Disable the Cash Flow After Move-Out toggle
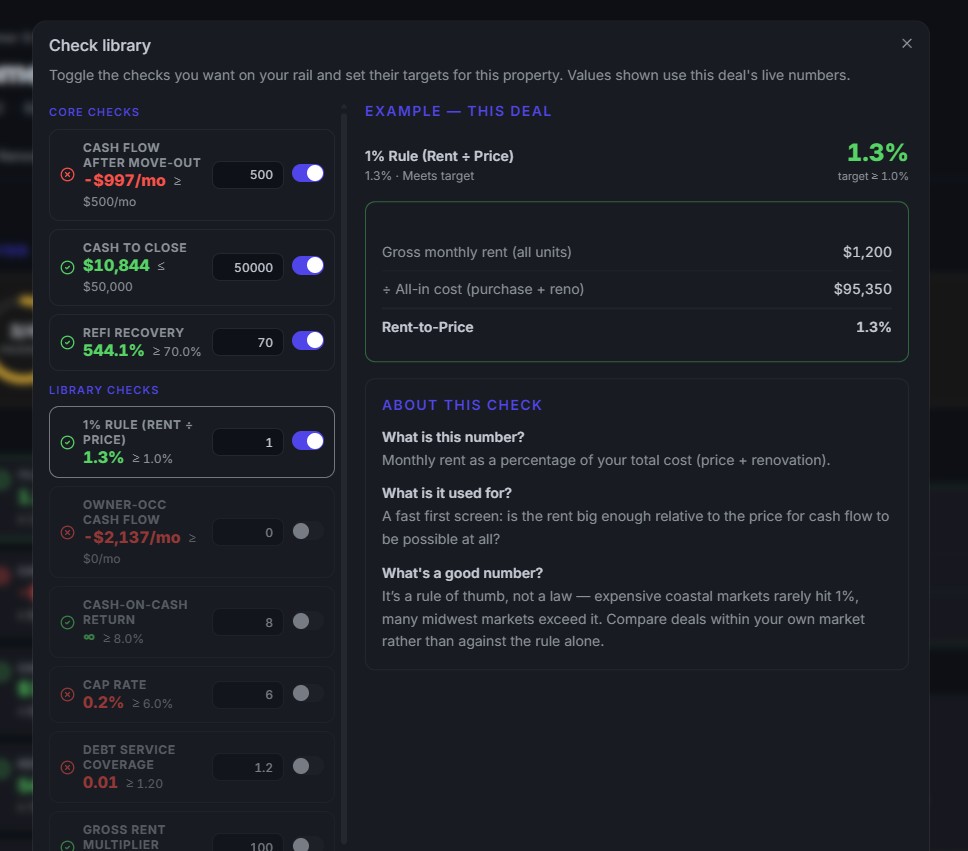This screenshot has height=851, width=968. pos(307,174)
